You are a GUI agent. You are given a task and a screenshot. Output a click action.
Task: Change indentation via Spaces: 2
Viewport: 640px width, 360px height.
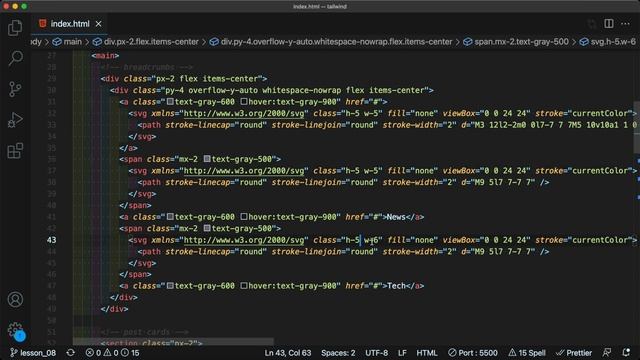(338, 353)
